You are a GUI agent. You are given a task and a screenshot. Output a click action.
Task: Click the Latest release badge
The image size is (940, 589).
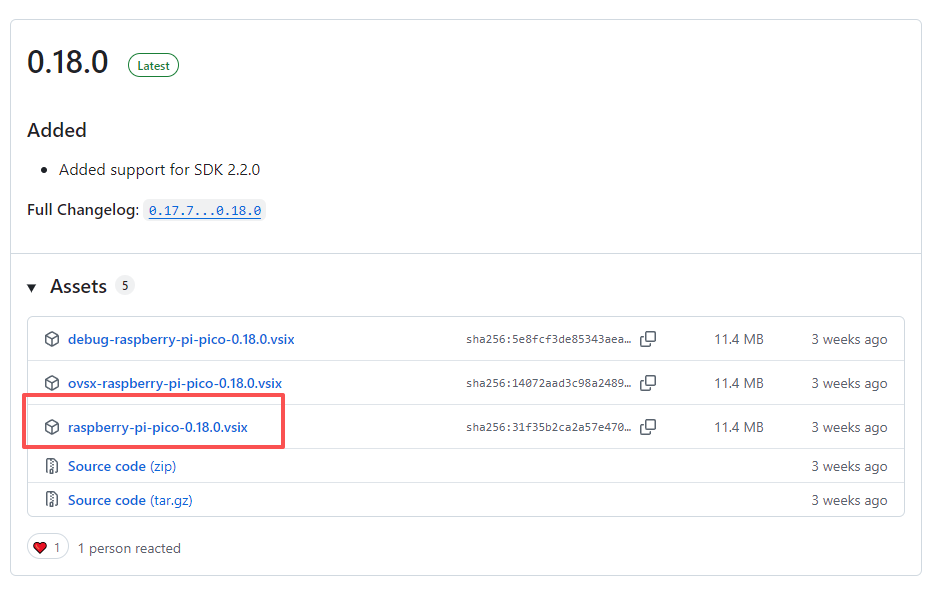[x=153, y=66]
